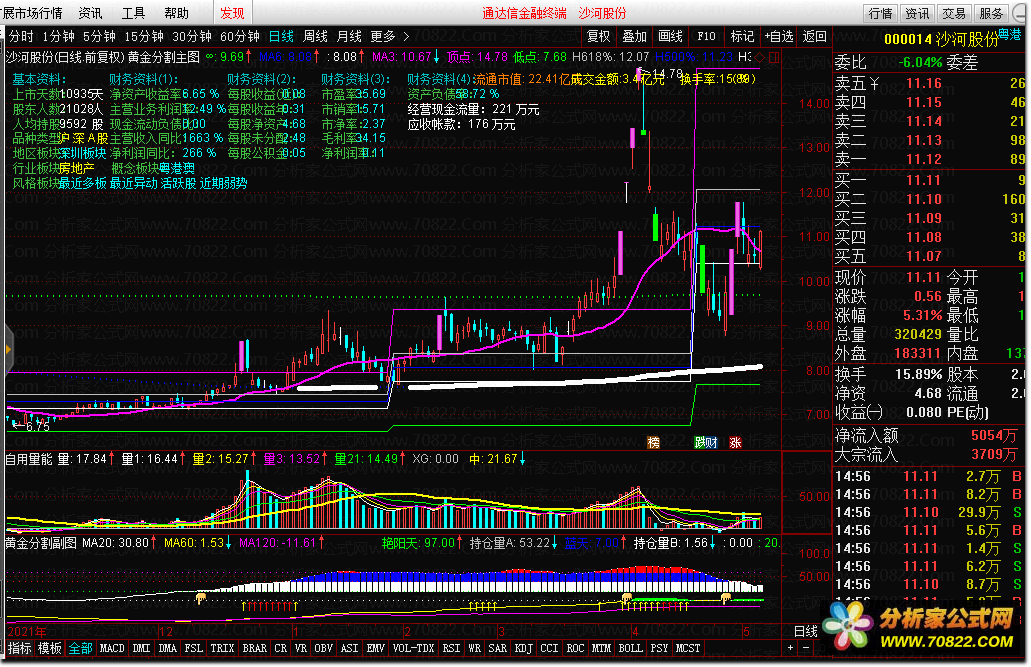1031x667 pixels.
Task: Switch to KDJ indicator
Action: coord(523,648)
